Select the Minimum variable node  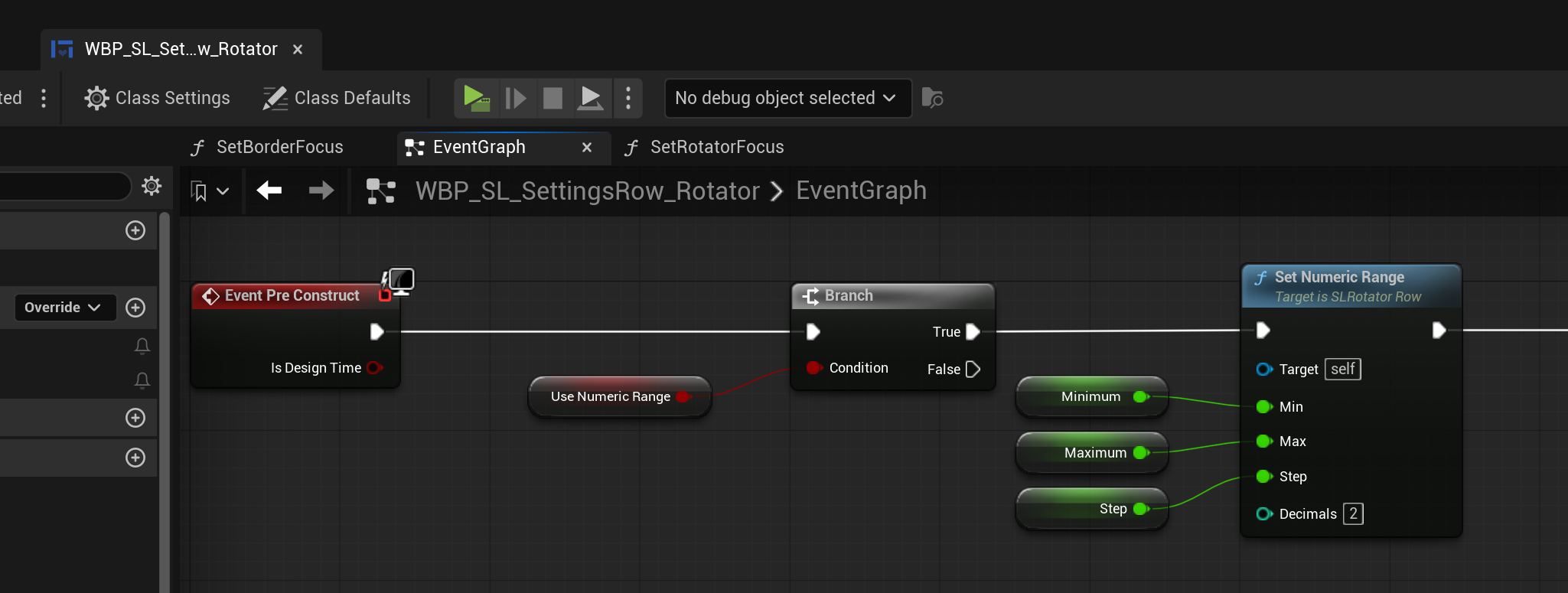coord(1092,396)
